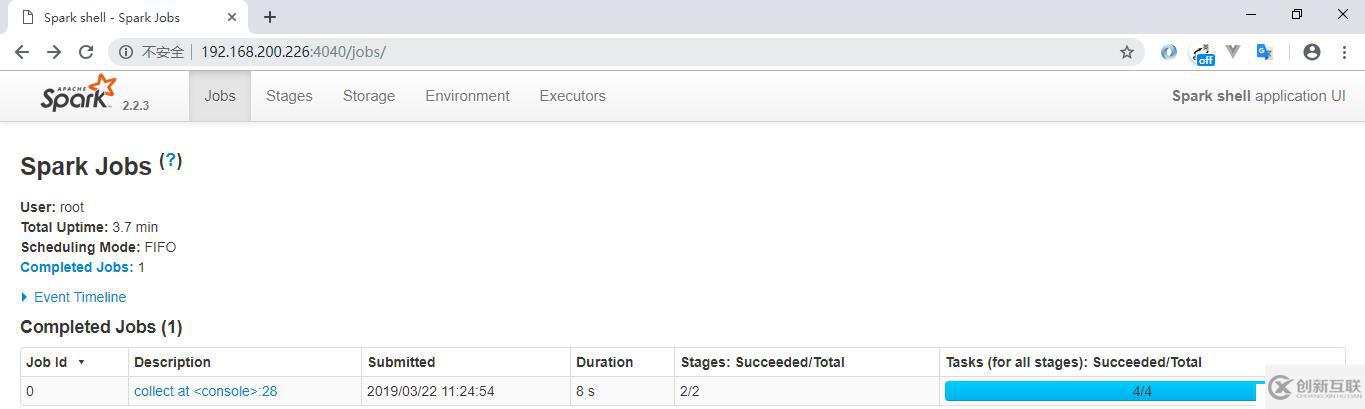Image resolution: width=1365 pixels, height=409 pixels.
Task: Go back to the previous page
Action: (x=22, y=52)
